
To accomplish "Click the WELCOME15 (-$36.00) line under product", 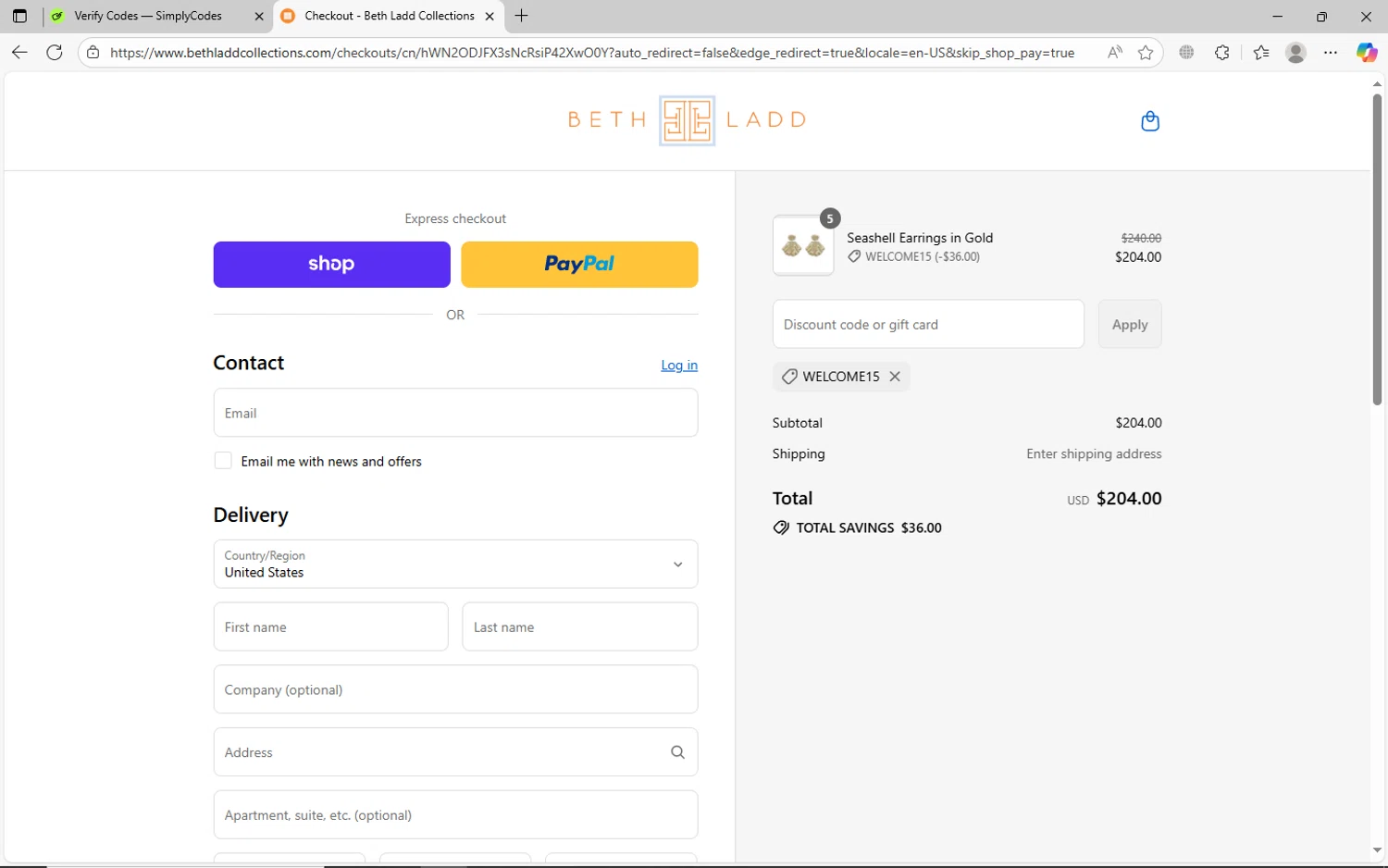I will coord(913,256).
